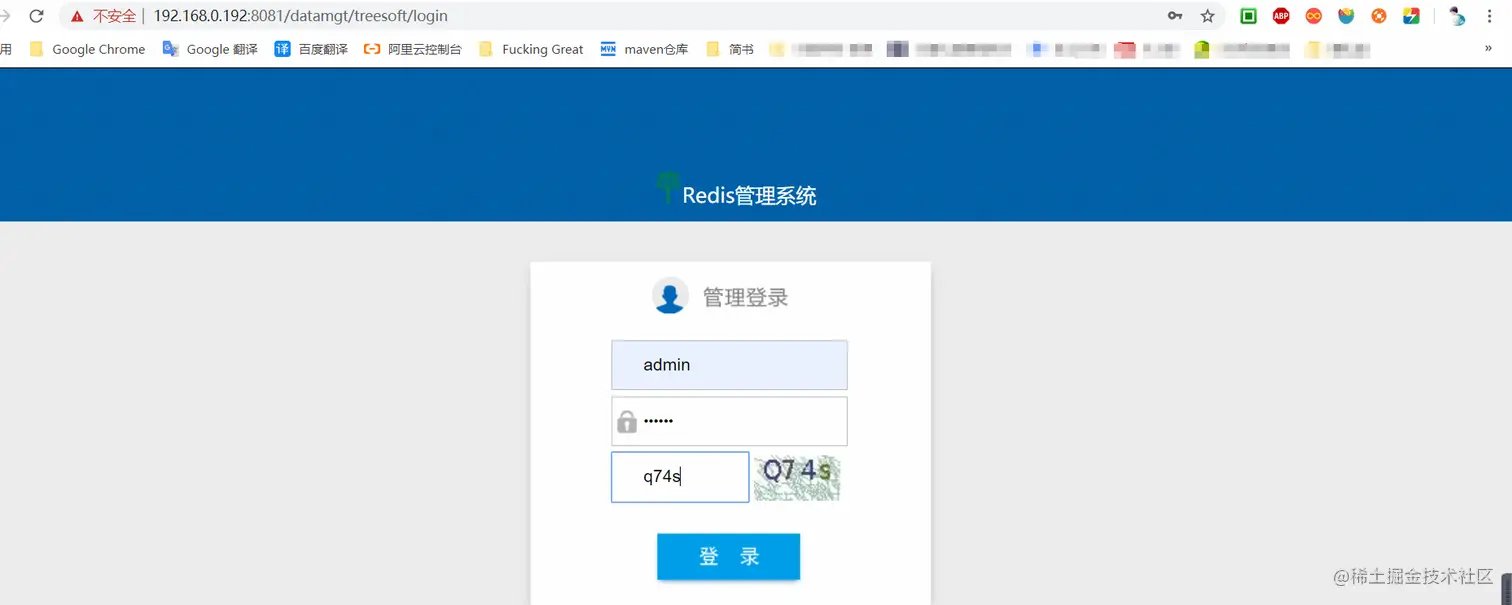Reload the page with the refresh icon
The image size is (1512, 605).
(x=37, y=16)
